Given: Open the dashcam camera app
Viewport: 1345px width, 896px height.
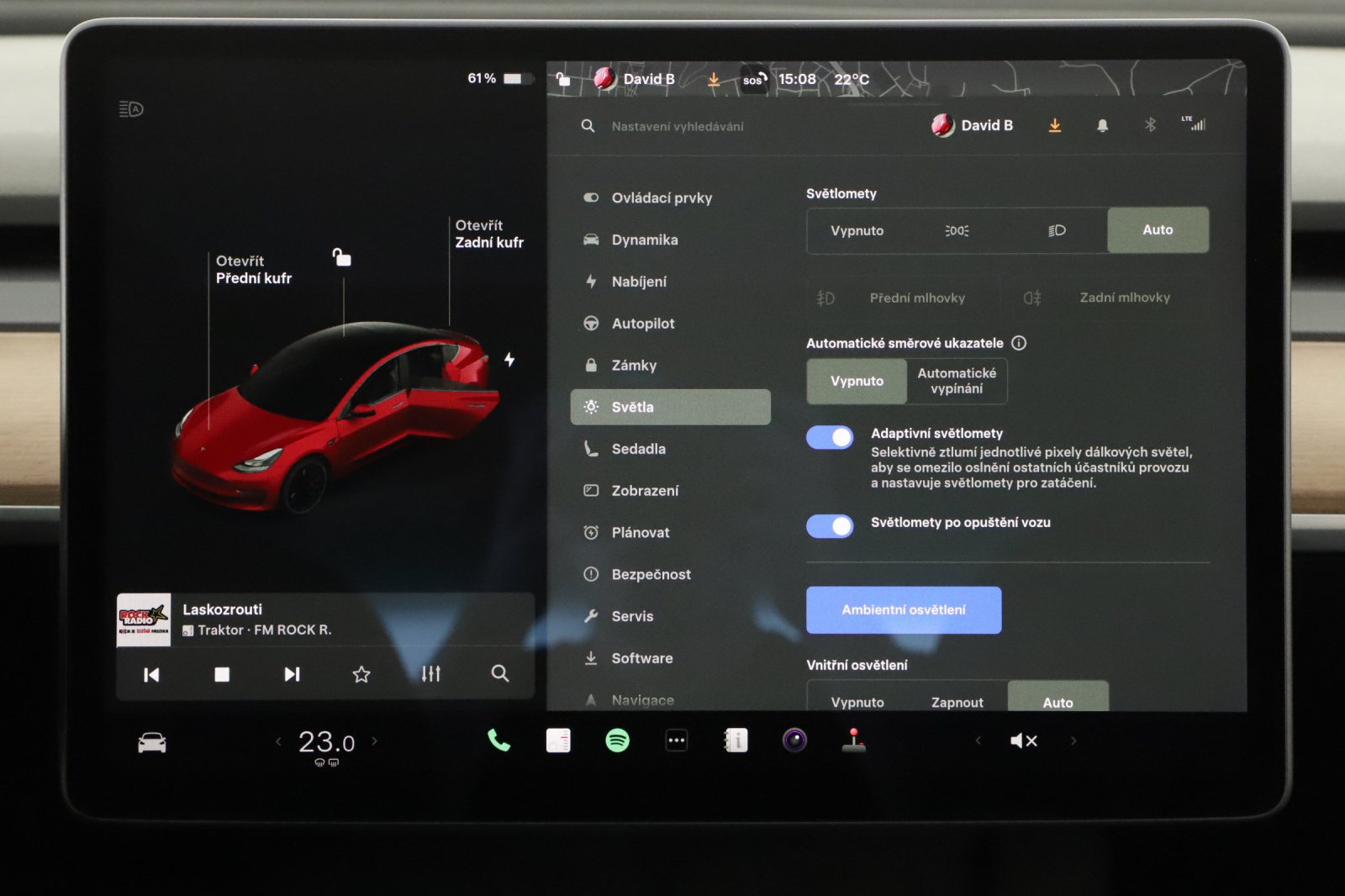Looking at the screenshot, I should 794,741.
